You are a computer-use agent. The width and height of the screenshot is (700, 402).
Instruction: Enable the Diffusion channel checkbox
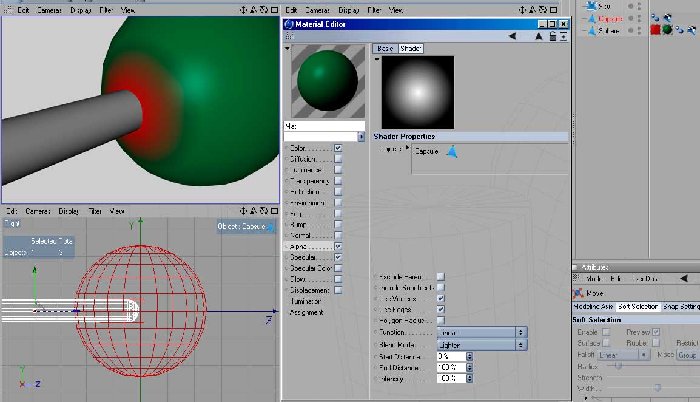point(338,159)
